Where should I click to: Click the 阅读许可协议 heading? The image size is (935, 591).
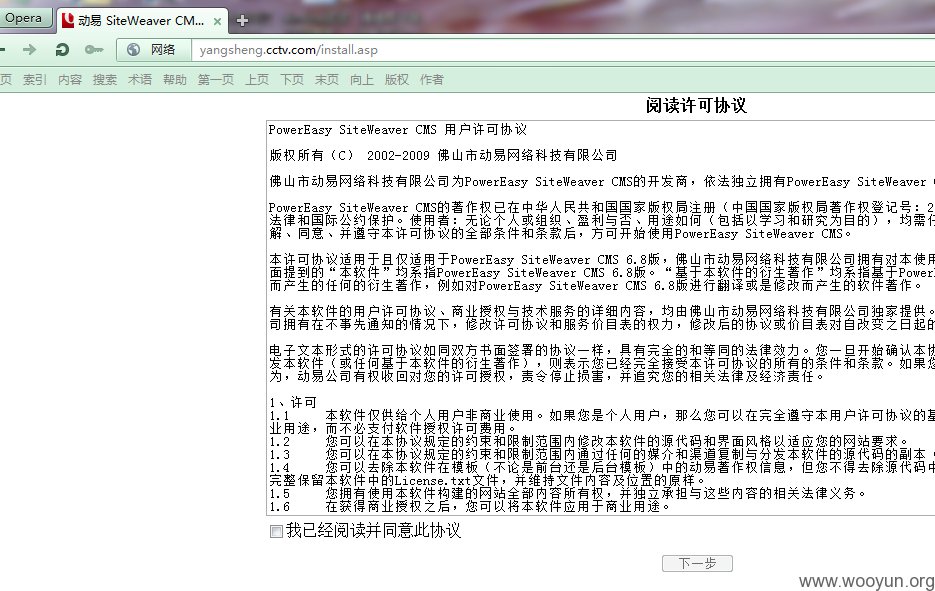[x=696, y=106]
